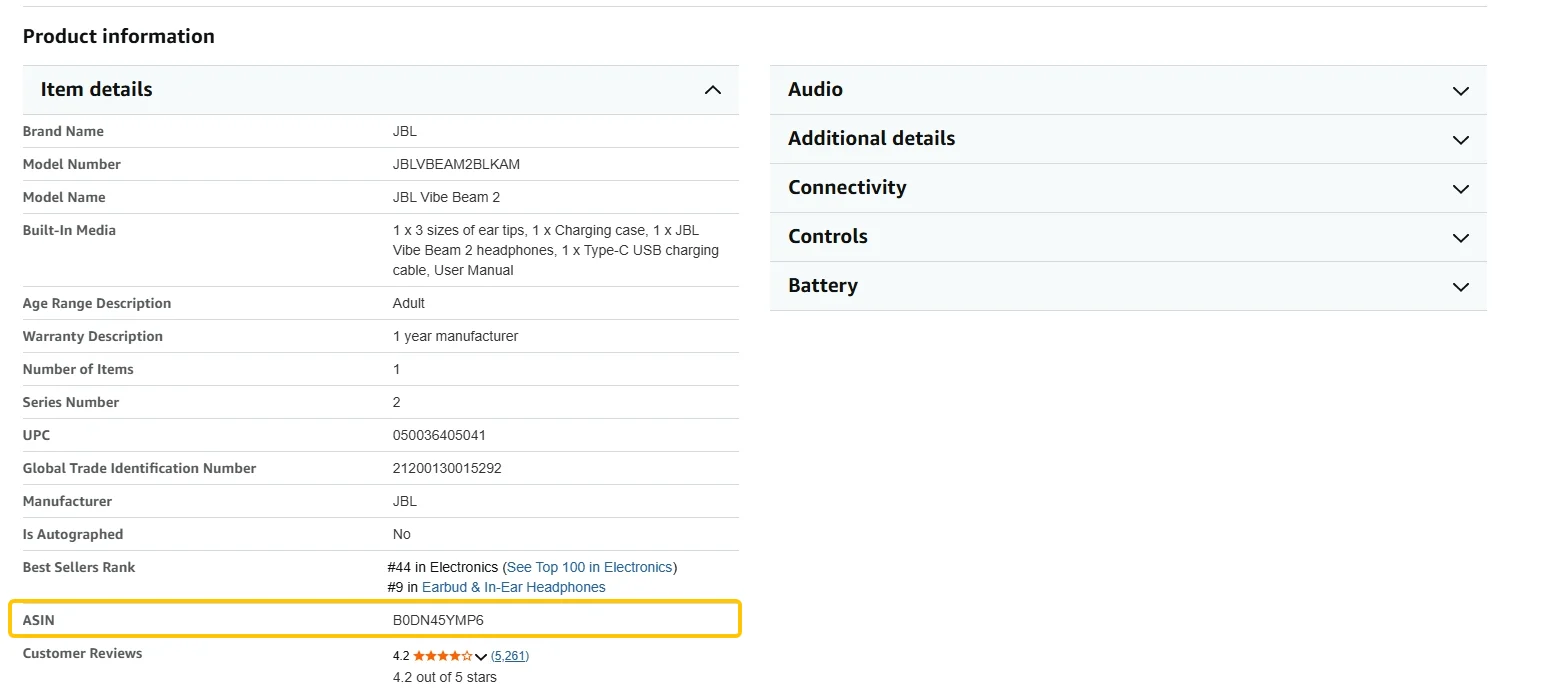The image size is (1541, 691).
Task: Select the UPC value 050036405041
Action: point(439,435)
